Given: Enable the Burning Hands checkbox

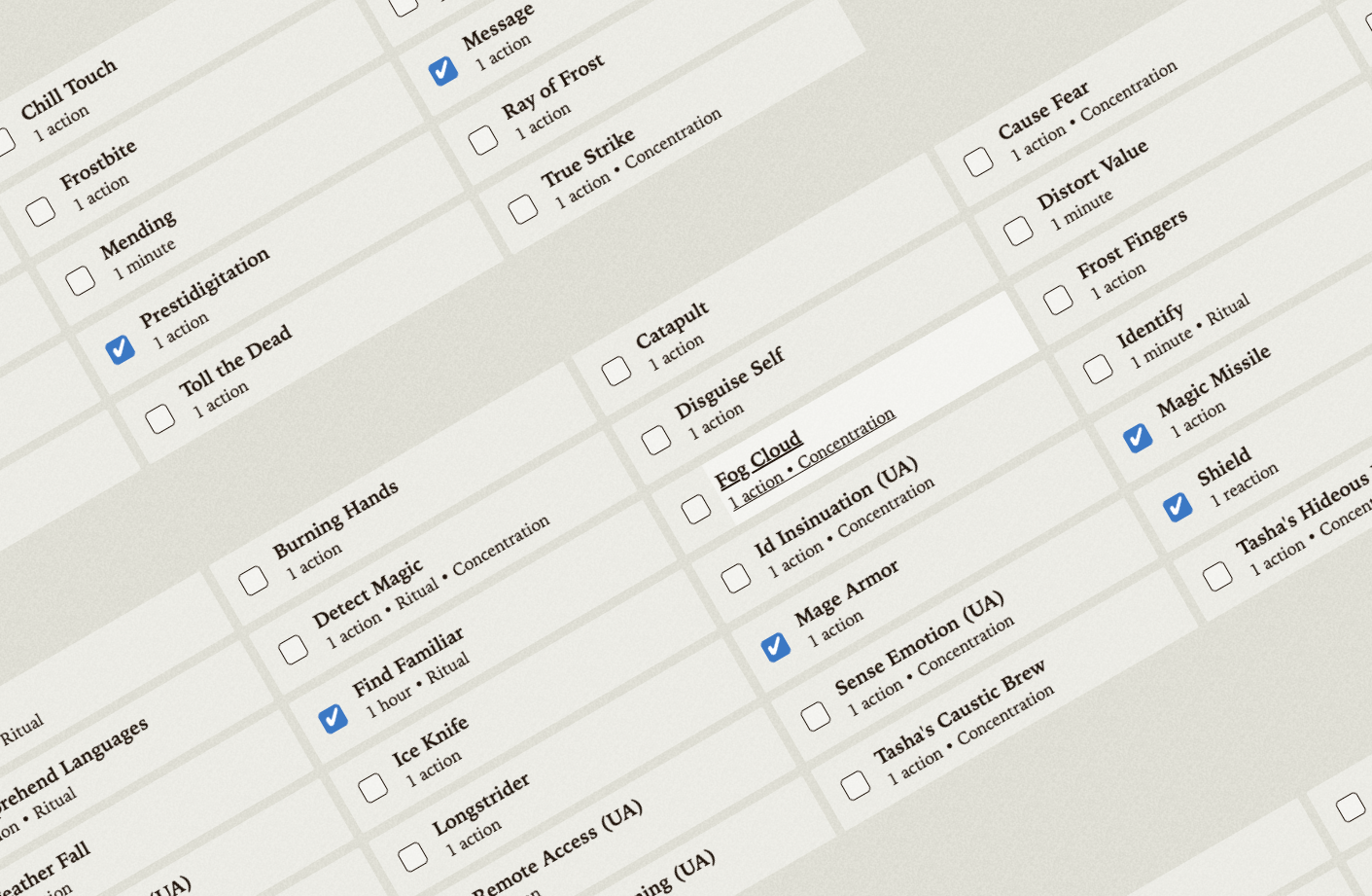Looking at the screenshot, I should [x=253, y=580].
